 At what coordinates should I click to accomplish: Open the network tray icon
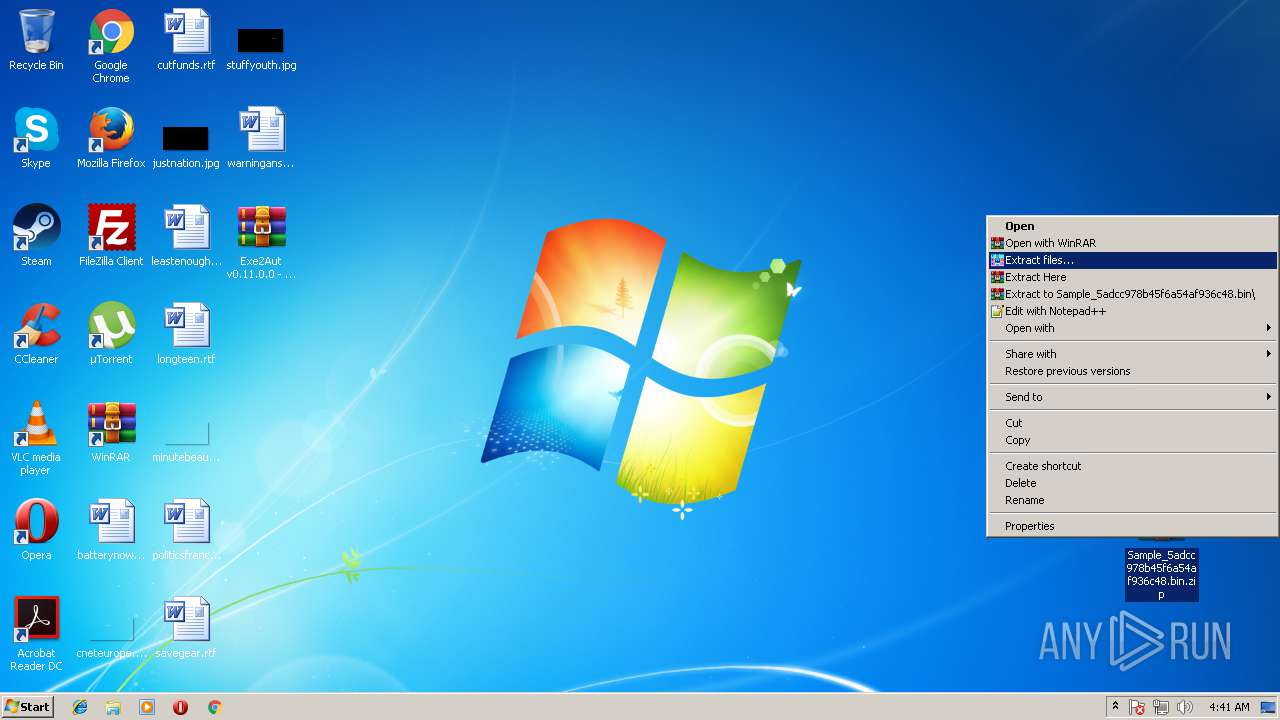click(1161, 707)
